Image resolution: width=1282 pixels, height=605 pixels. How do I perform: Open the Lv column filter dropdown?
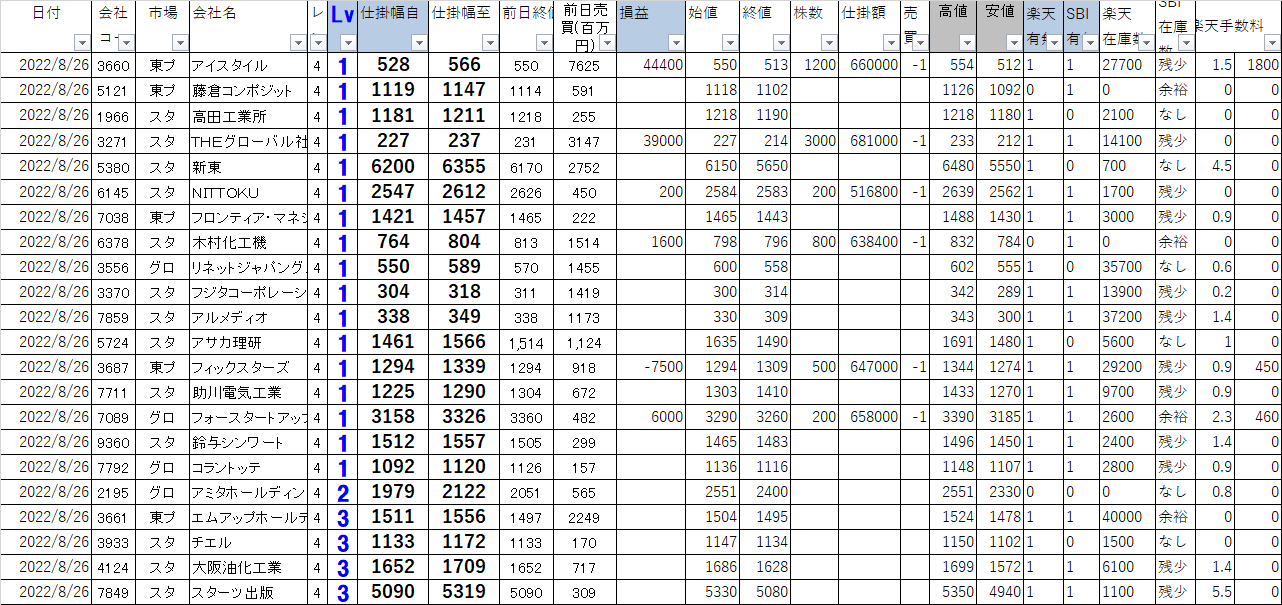(x=347, y=43)
